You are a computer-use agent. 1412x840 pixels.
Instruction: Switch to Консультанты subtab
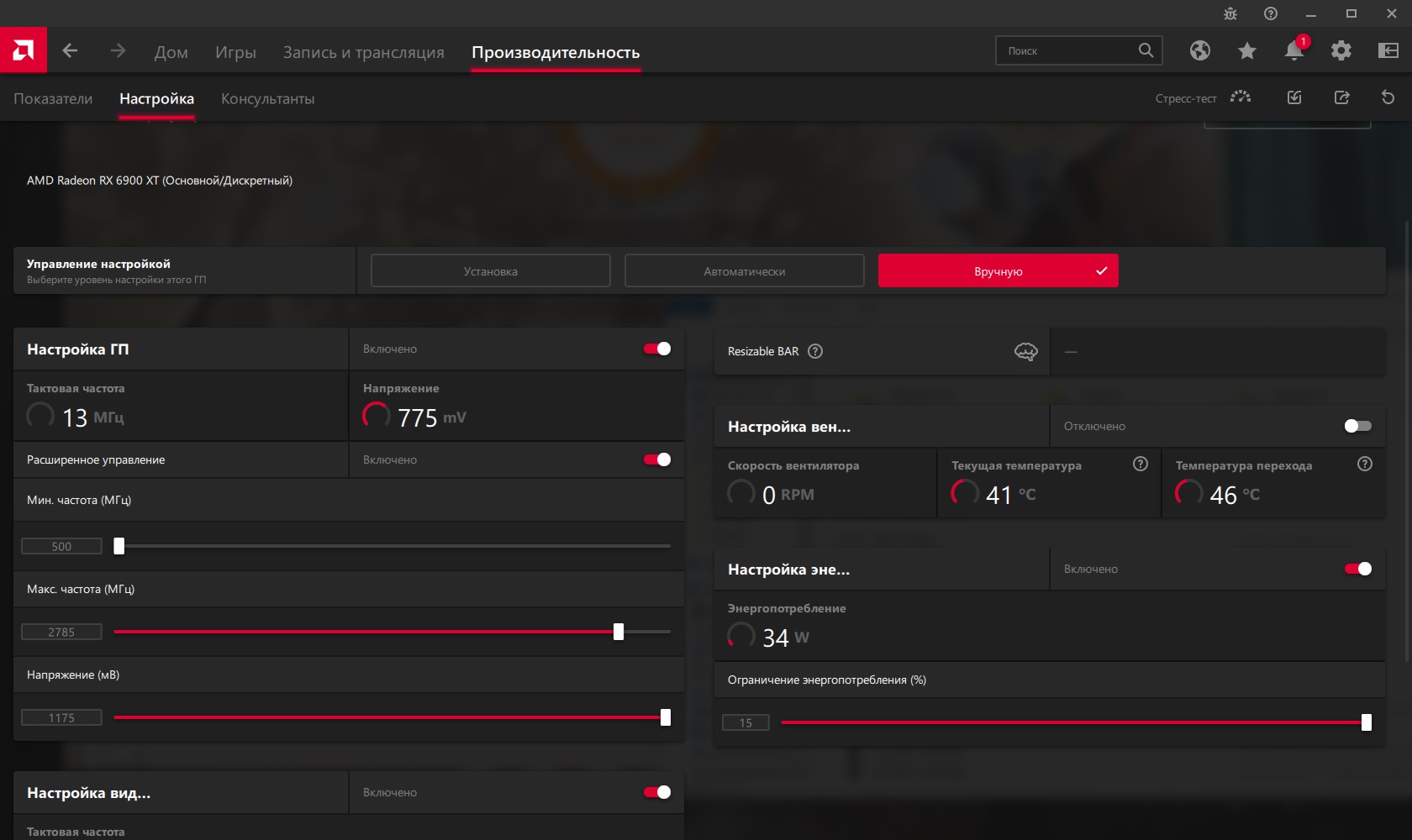coord(268,98)
